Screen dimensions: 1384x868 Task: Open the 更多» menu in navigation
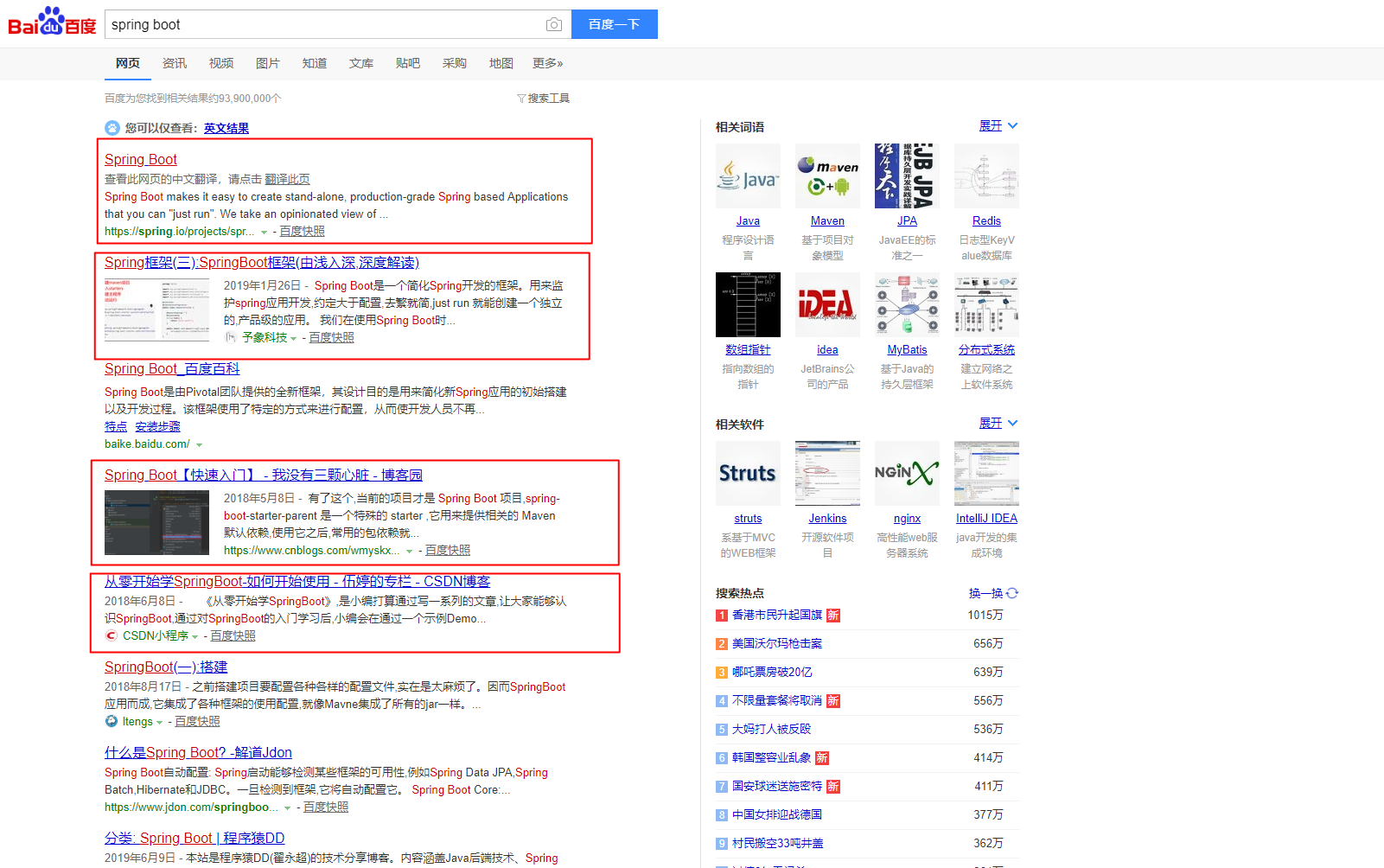tap(548, 63)
